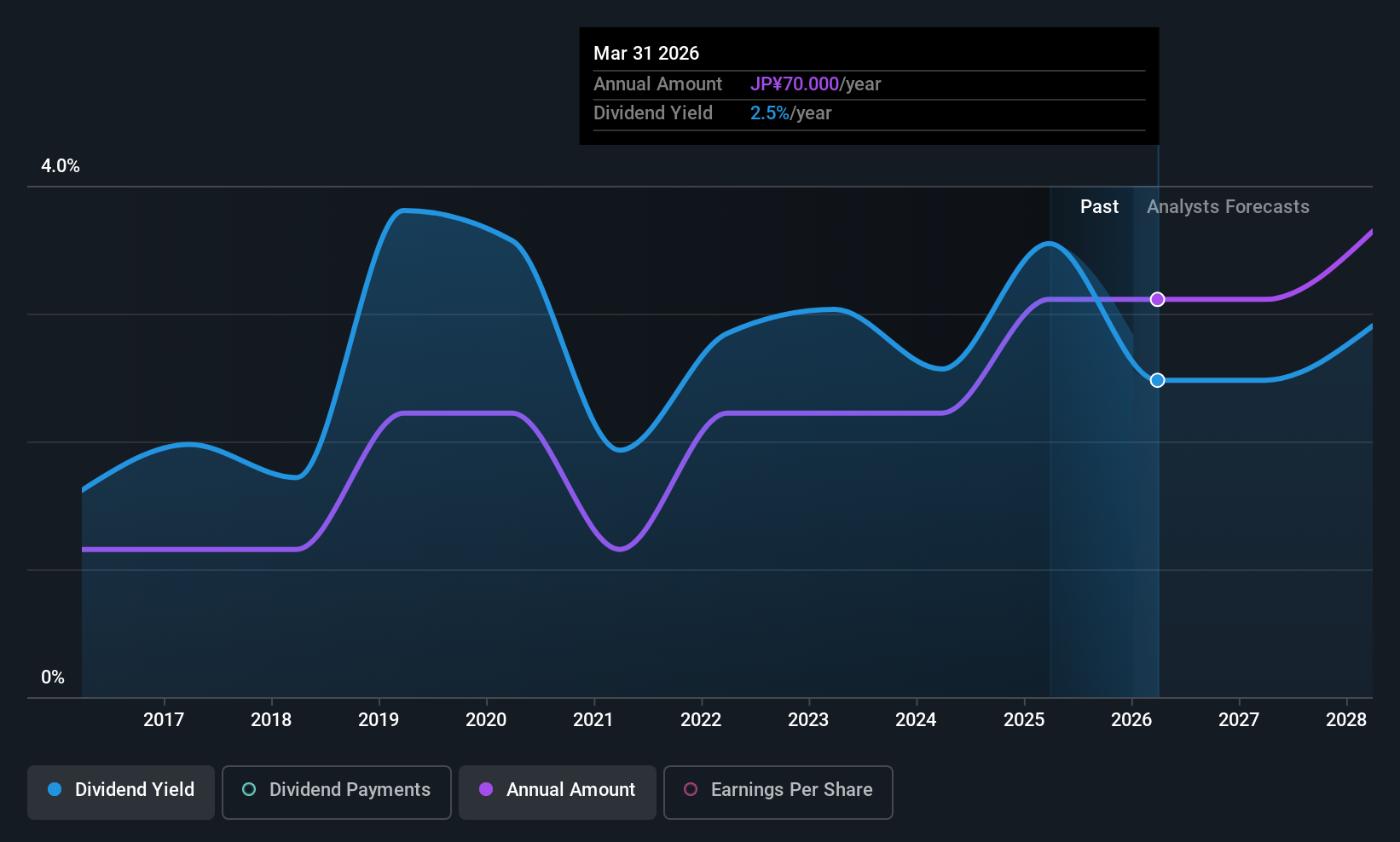Click the 2021 x-axis label
Screen dimensions: 1400x842
(593, 720)
